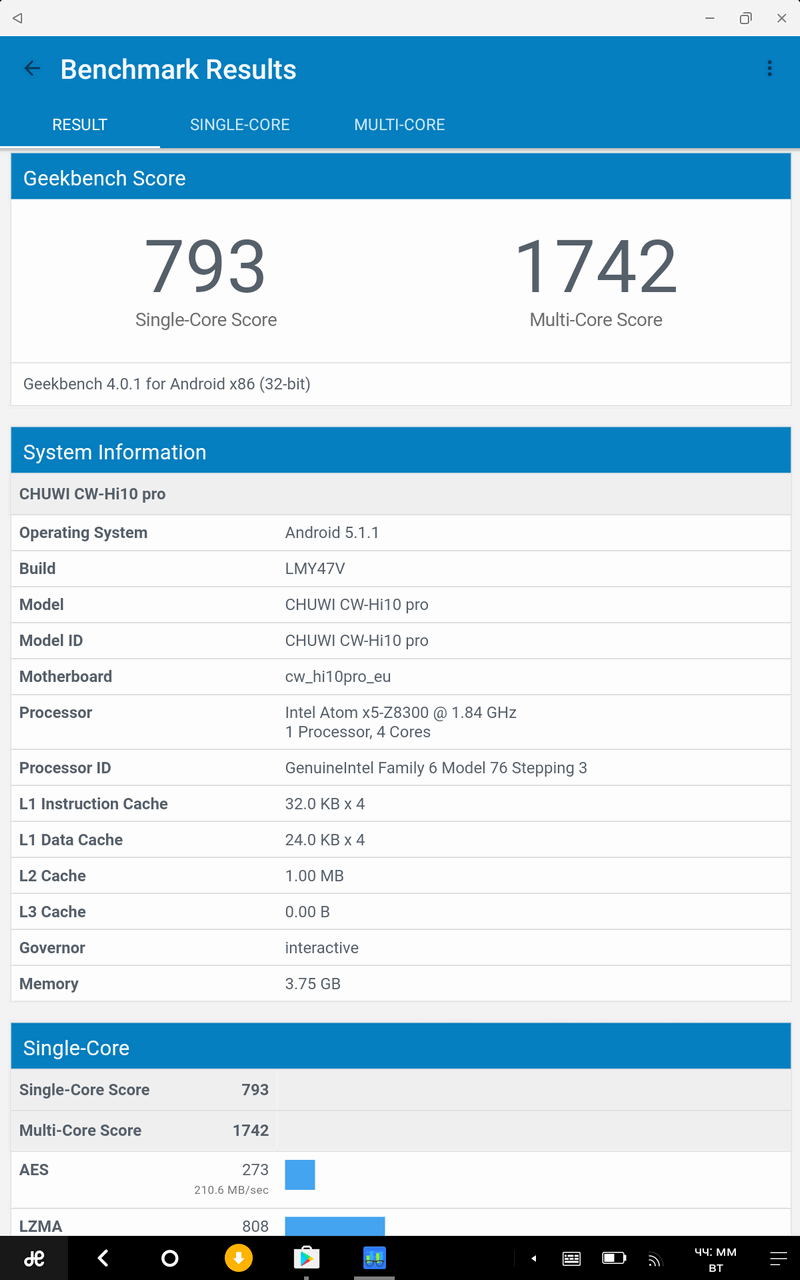Open the Remix OS start menu
Image resolution: width=800 pixels, height=1280 pixels.
34,1258
